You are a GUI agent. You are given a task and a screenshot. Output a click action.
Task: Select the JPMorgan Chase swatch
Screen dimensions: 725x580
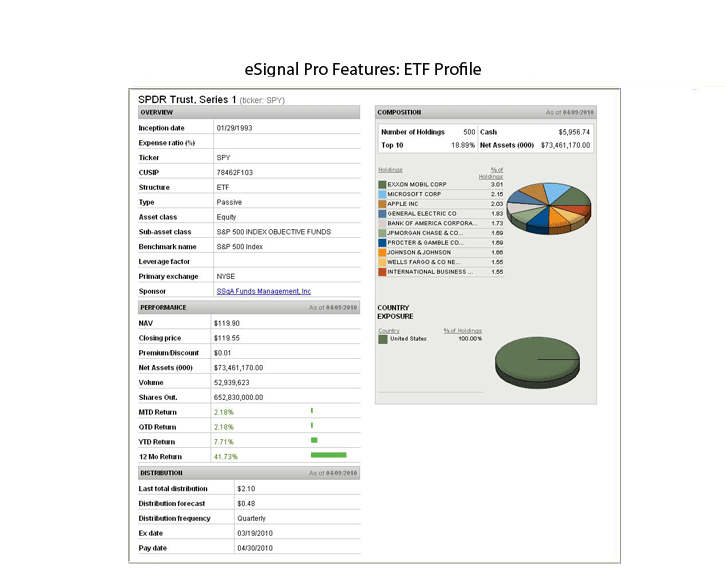(x=382, y=233)
